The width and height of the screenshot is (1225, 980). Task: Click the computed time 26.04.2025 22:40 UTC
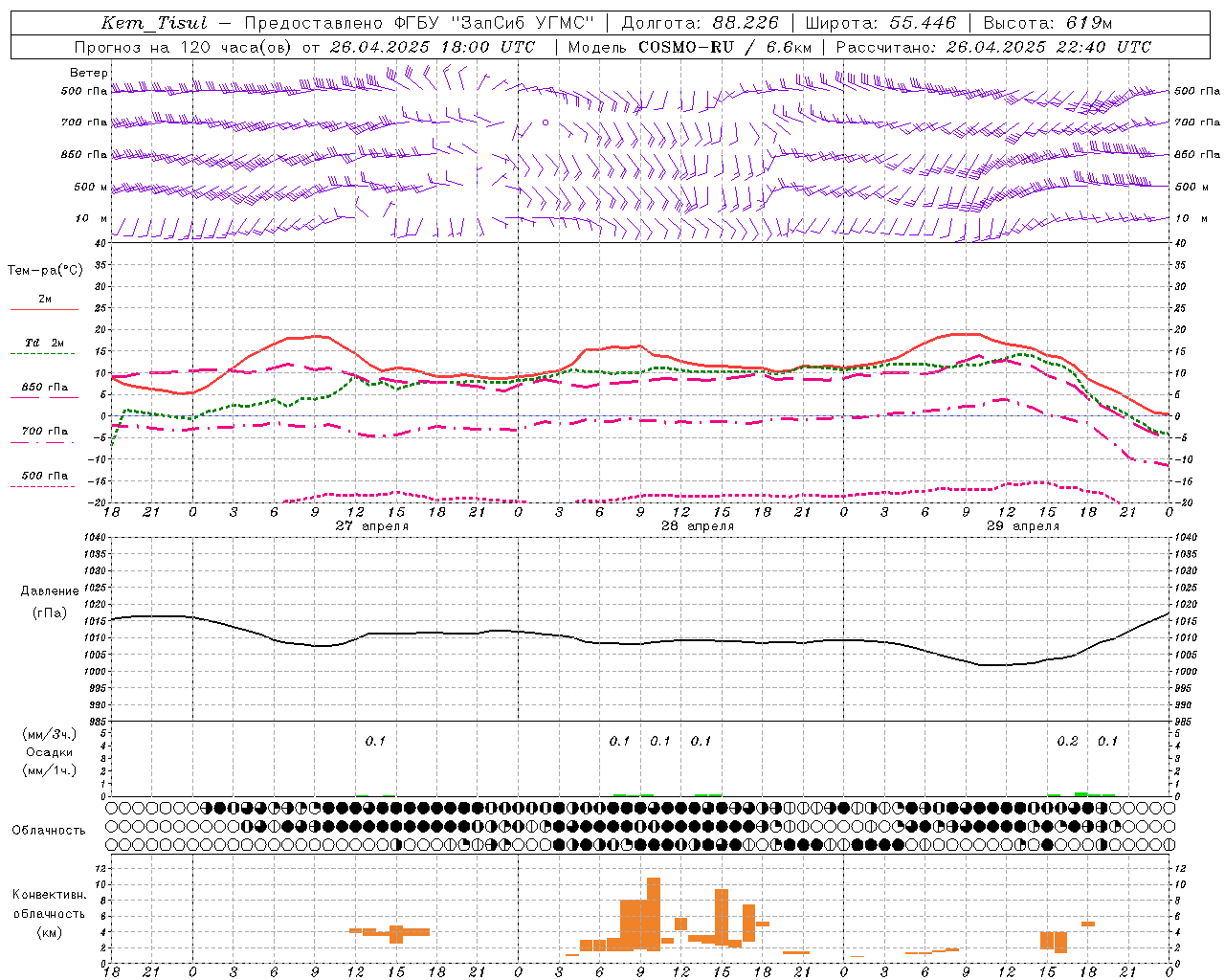[1048, 47]
